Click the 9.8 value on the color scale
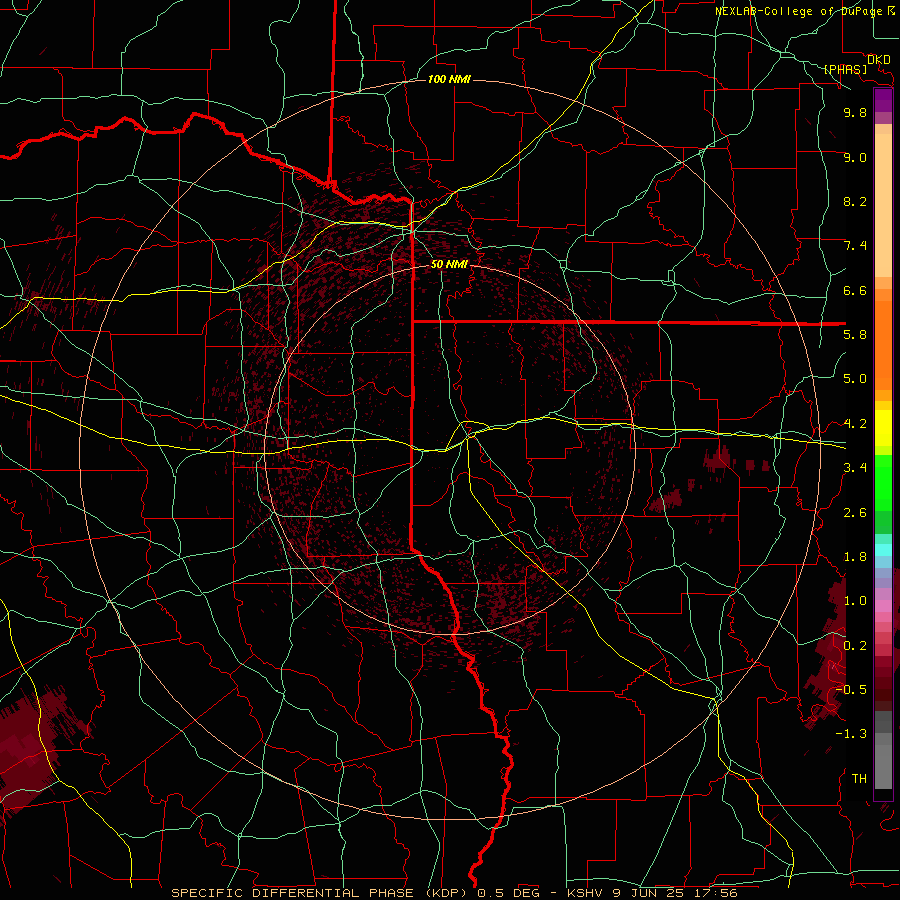The image size is (900, 900). click(x=855, y=112)
